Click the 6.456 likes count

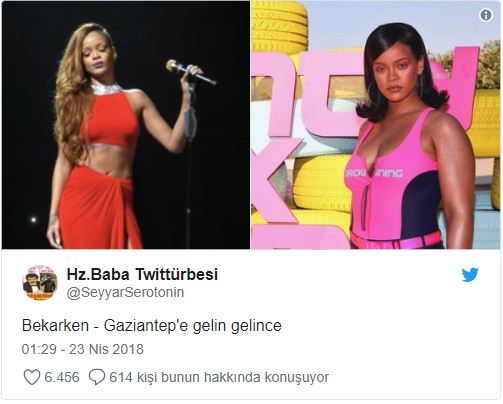point(62,377)
